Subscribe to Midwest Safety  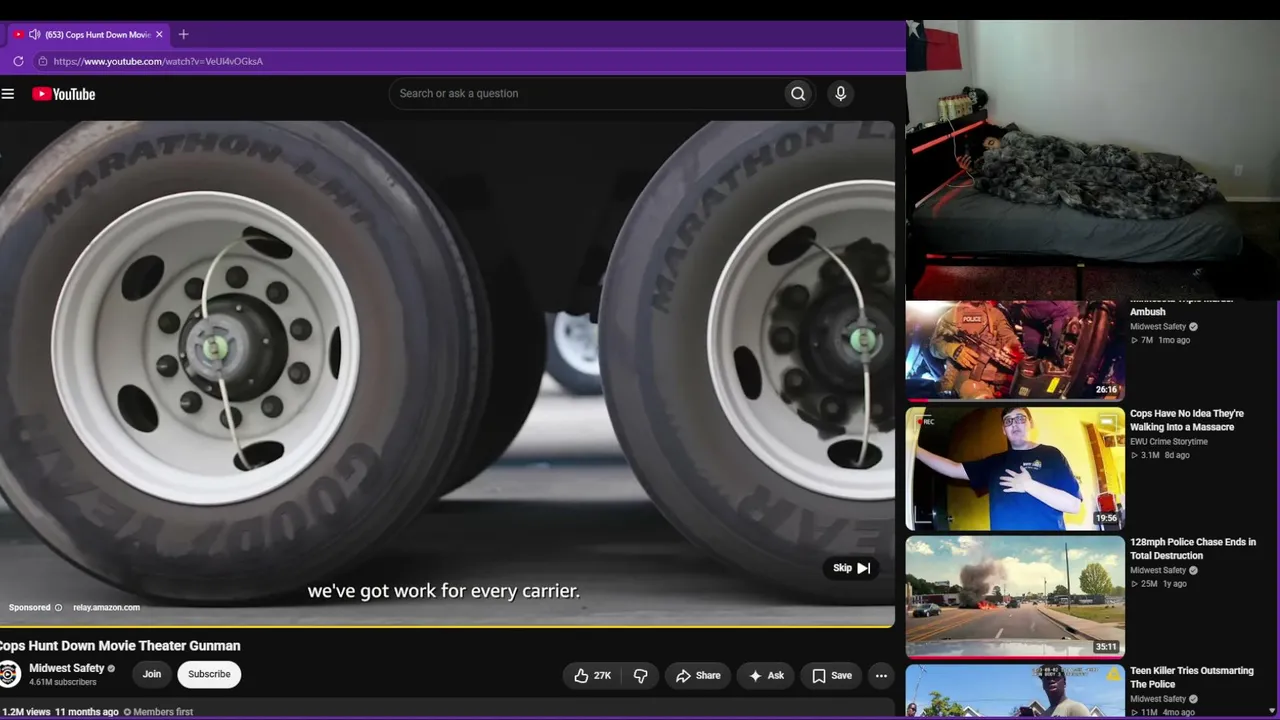pos(209,674)
